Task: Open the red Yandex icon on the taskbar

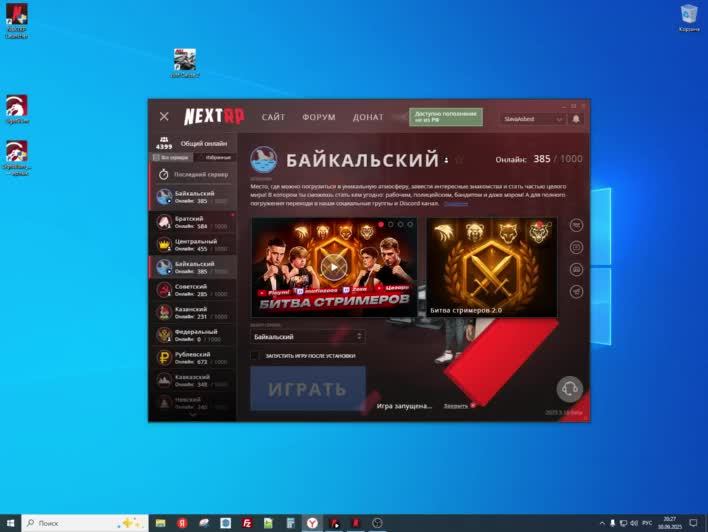Action: click(182, 523)
